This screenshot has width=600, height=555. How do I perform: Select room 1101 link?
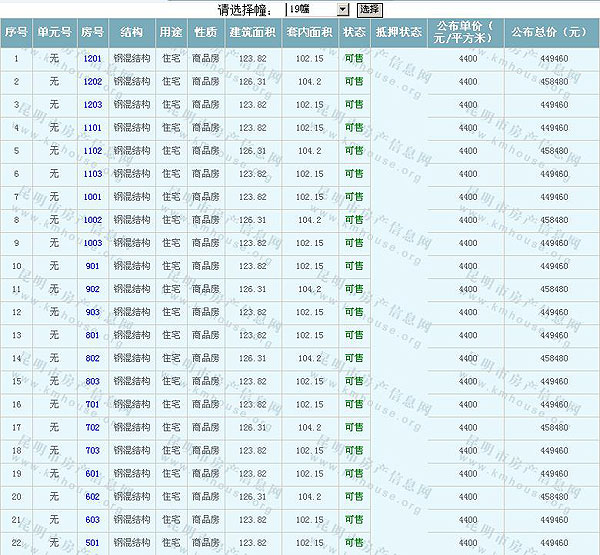(92, 128)
